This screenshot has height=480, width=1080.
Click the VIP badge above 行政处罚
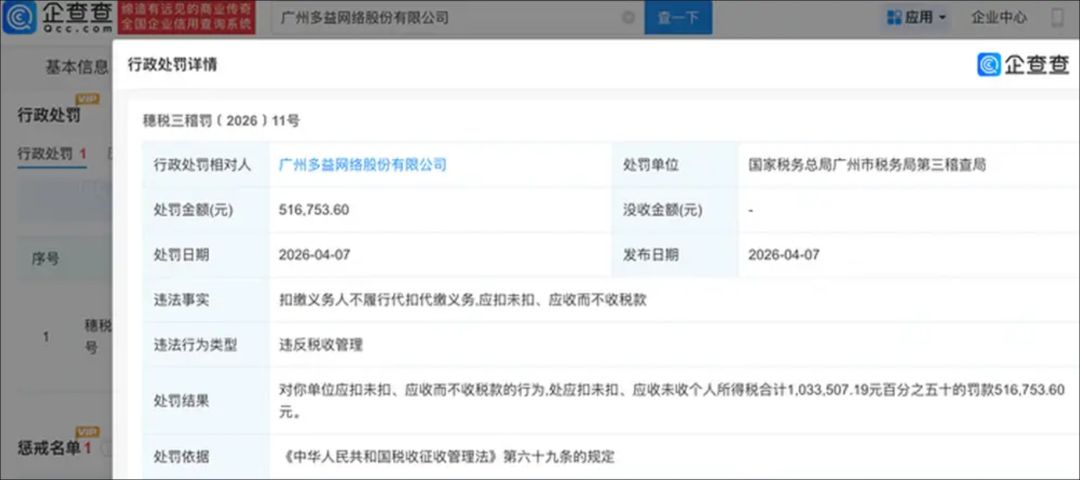87,98
